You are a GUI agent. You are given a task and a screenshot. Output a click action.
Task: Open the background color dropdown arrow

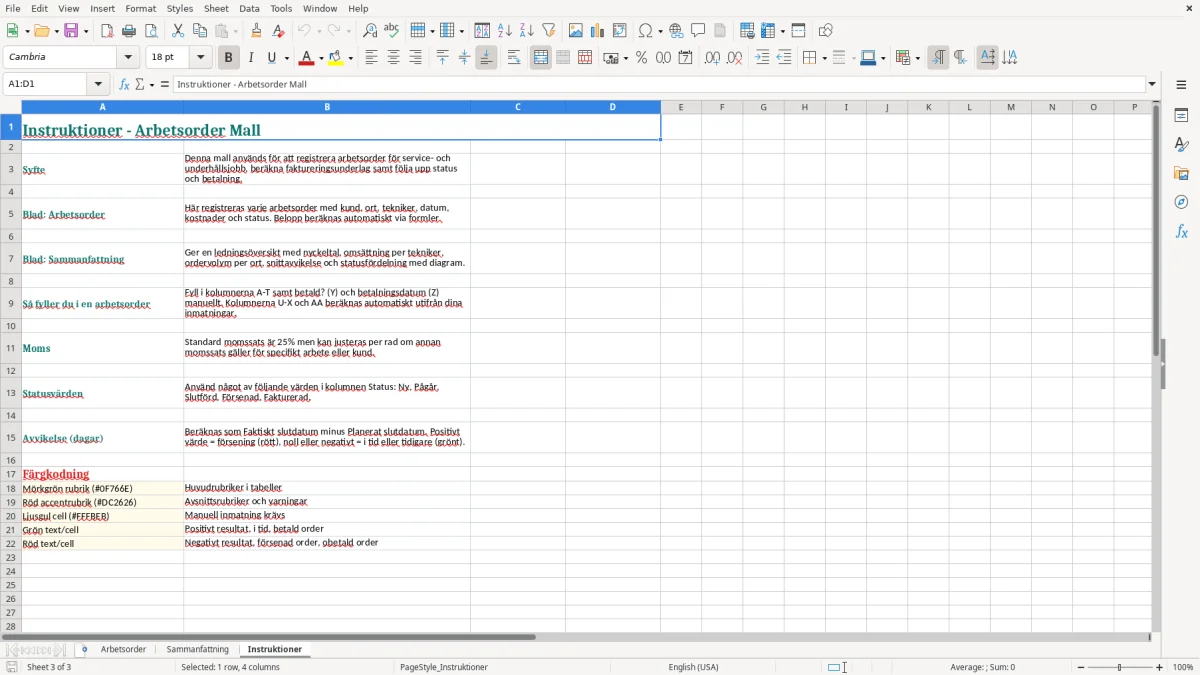[x=350, y=58]
